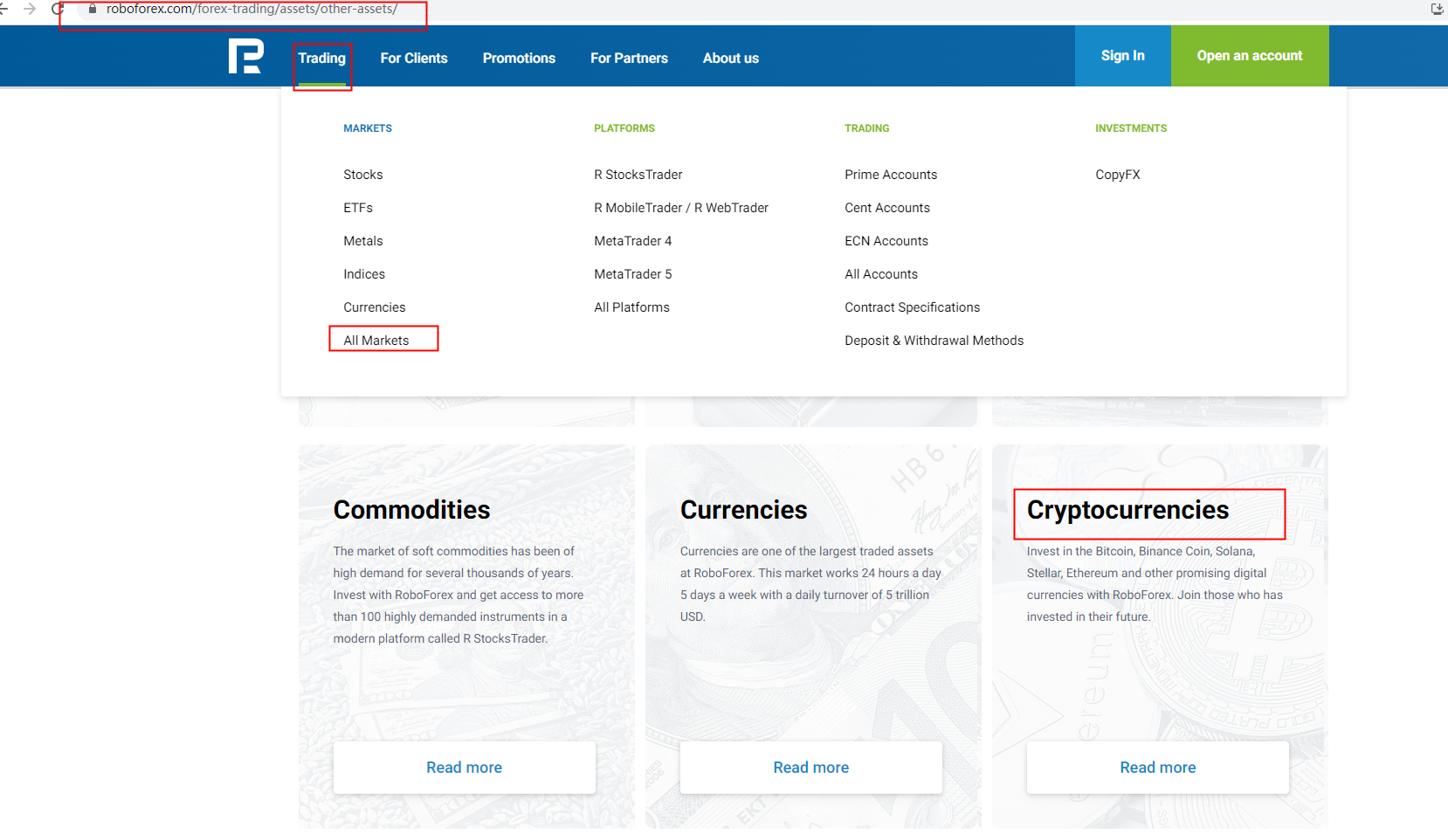The width and height of the screenshot is (1448, 840).
Task: Click the INVESTMENTS column header
Action: (1131, 128)
